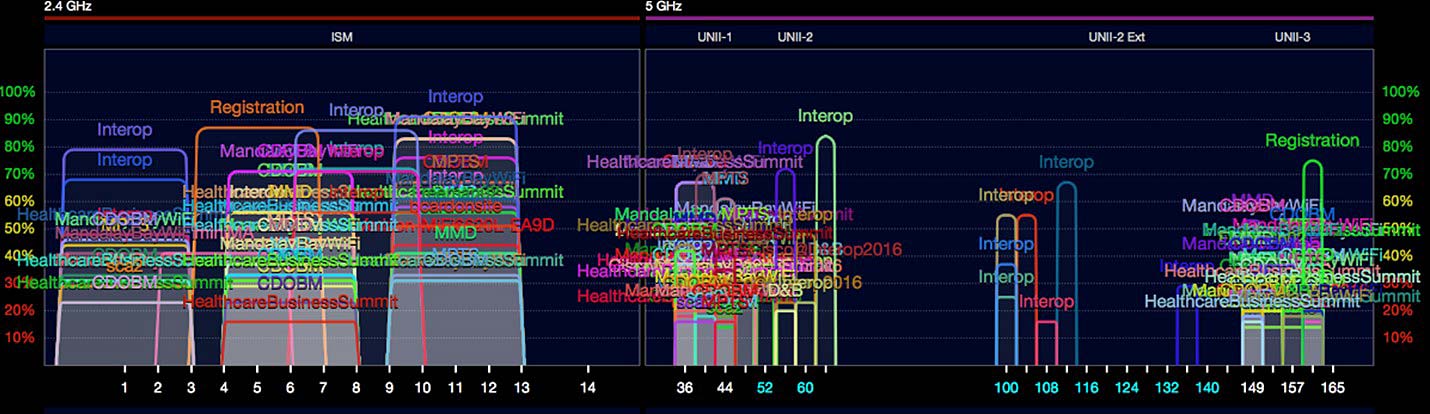Click 100% on the right signal axis

(x=1400, y=92)
